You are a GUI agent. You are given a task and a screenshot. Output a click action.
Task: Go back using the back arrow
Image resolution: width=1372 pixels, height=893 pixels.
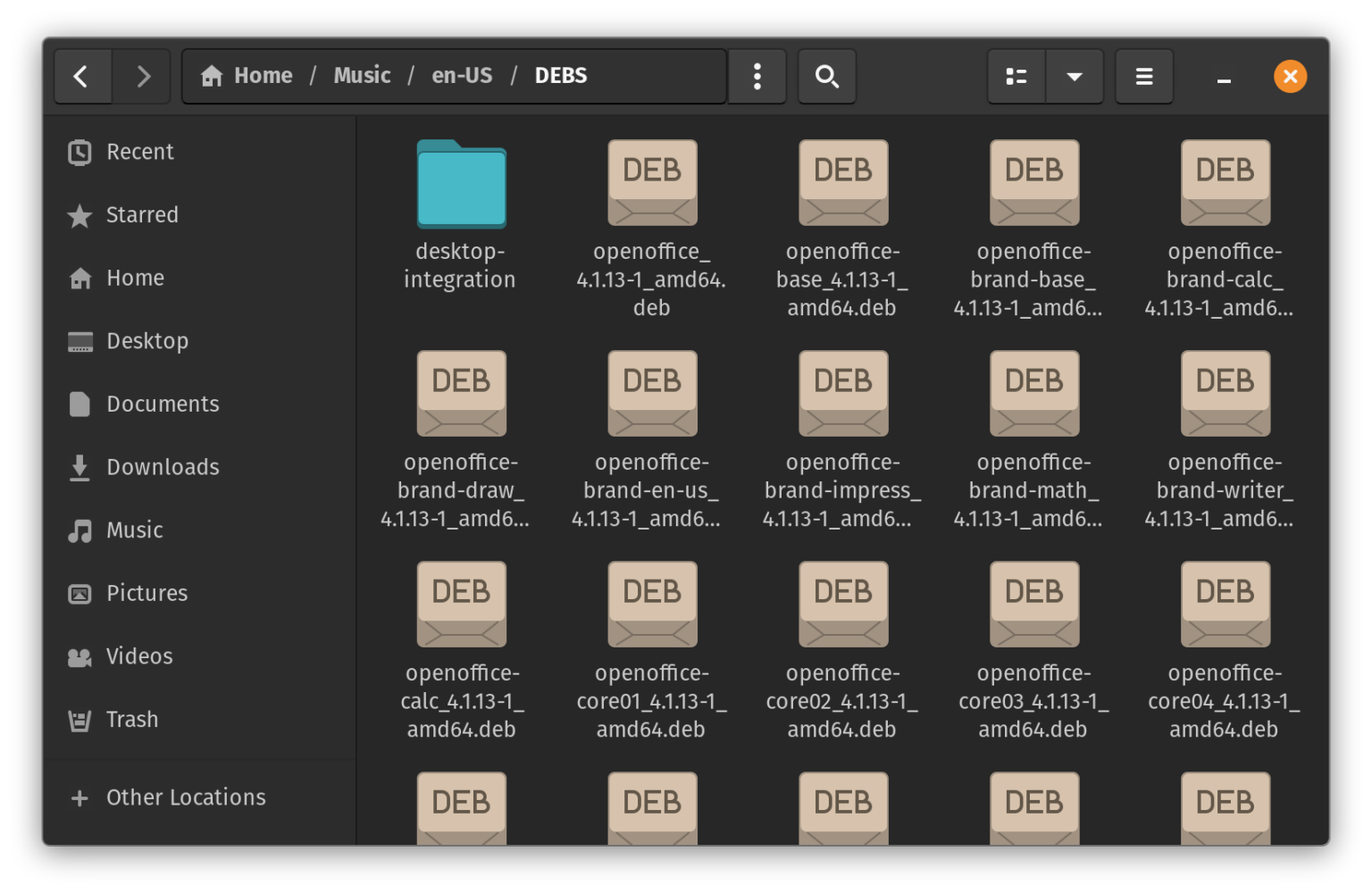pos(82,77)
